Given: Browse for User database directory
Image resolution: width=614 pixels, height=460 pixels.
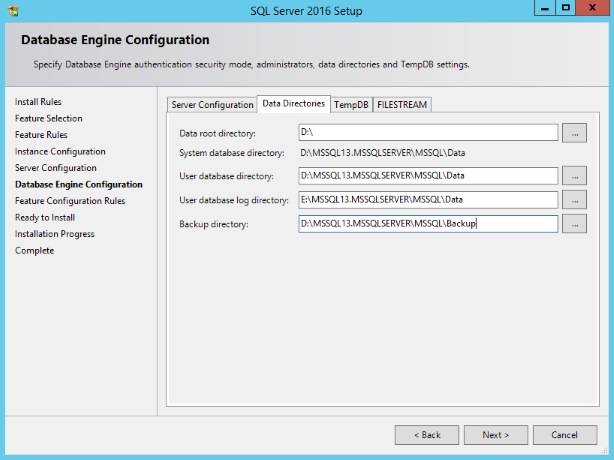Looking at the screenshot, I should pyautogui.click(x=574, y=176).
